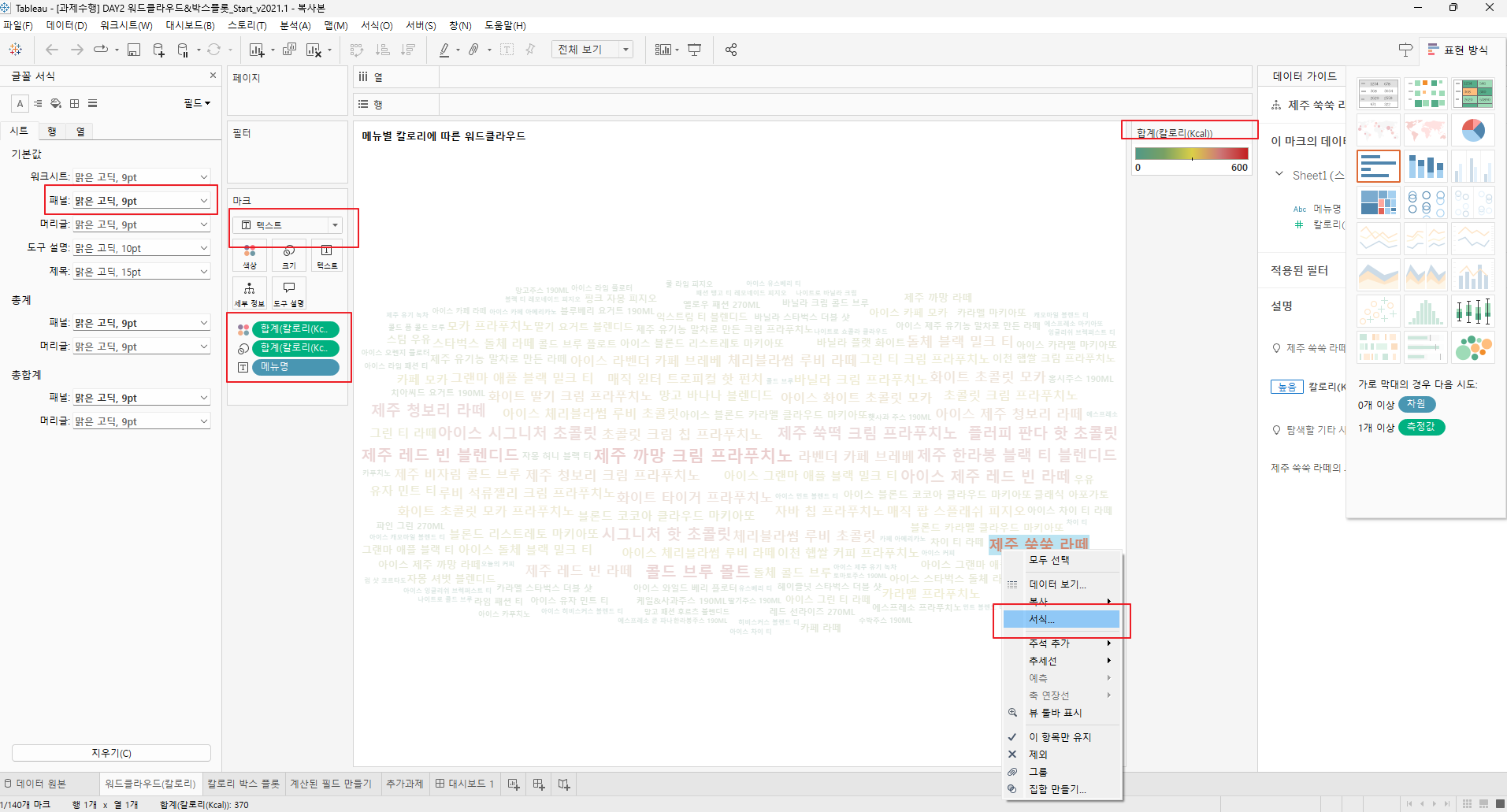Clear sheet toolbar icon

(314, 50)
